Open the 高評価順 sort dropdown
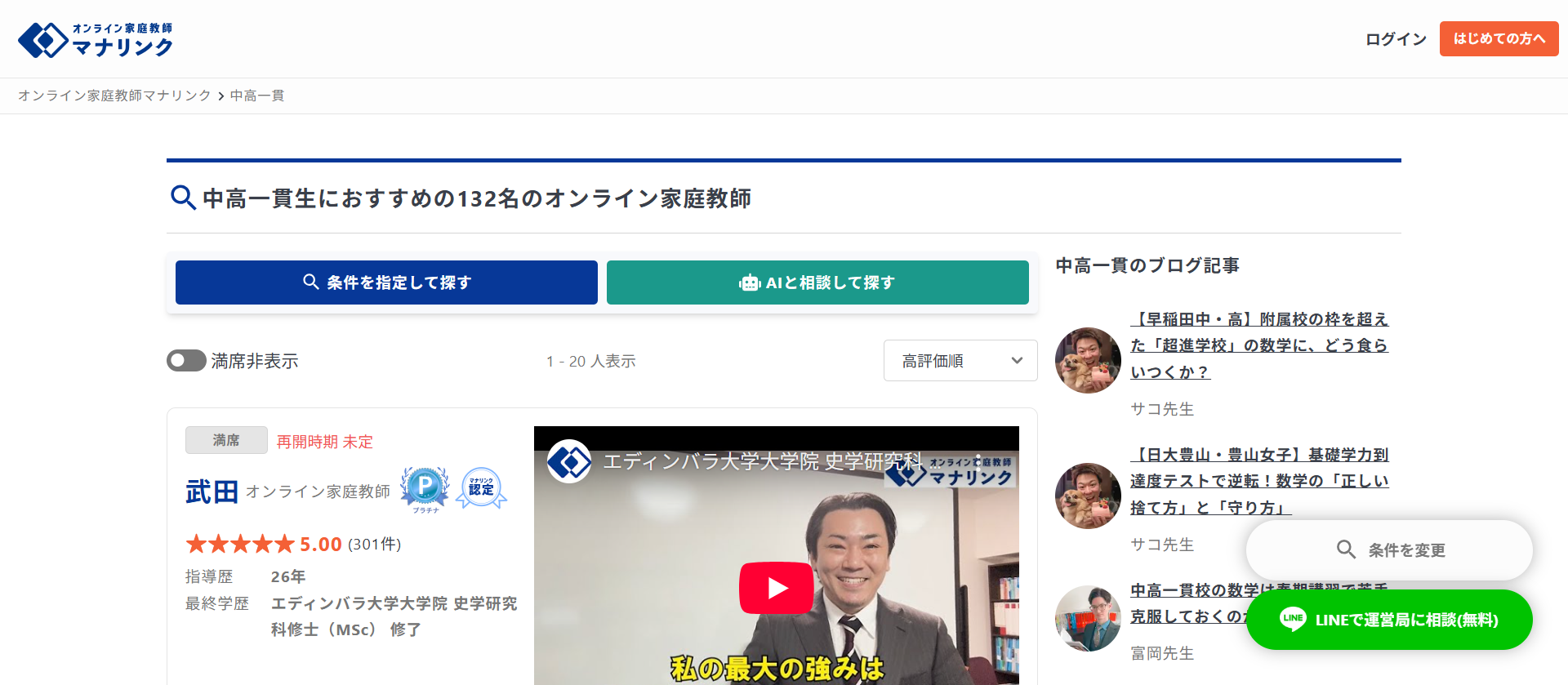 [960, 361]
